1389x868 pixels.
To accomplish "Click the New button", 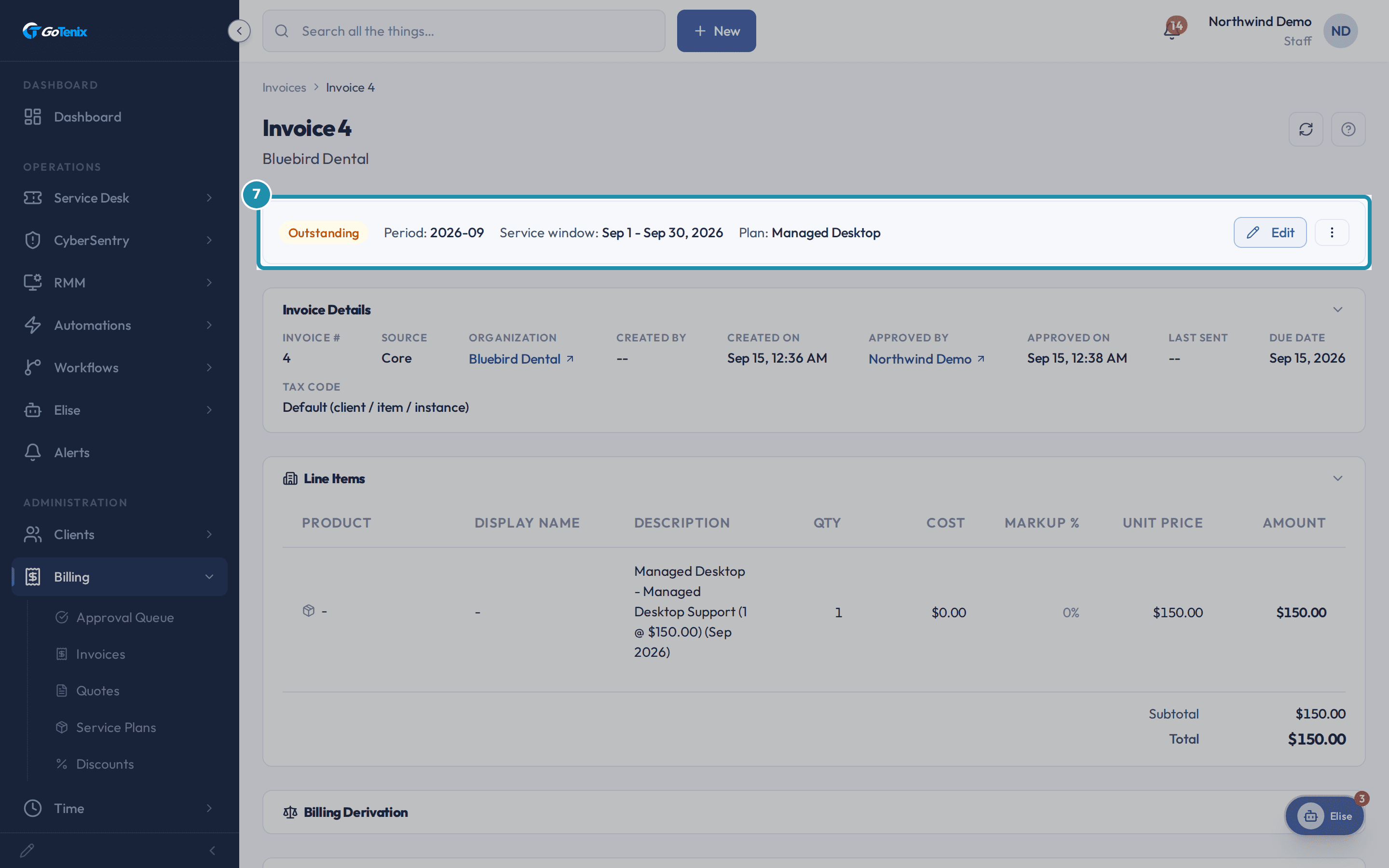I will pyautogui.click(x=716, y=31).
